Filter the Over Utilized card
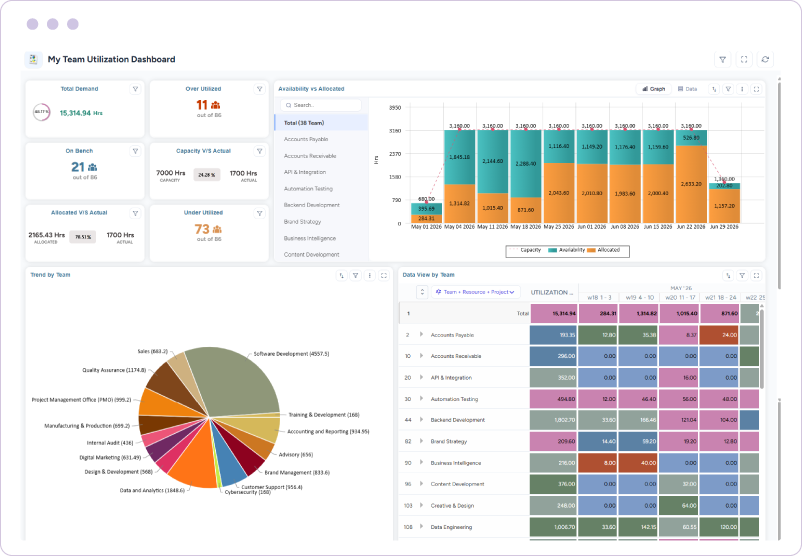Viewport: 802px width, 556px height. click(x=260, y=89)
